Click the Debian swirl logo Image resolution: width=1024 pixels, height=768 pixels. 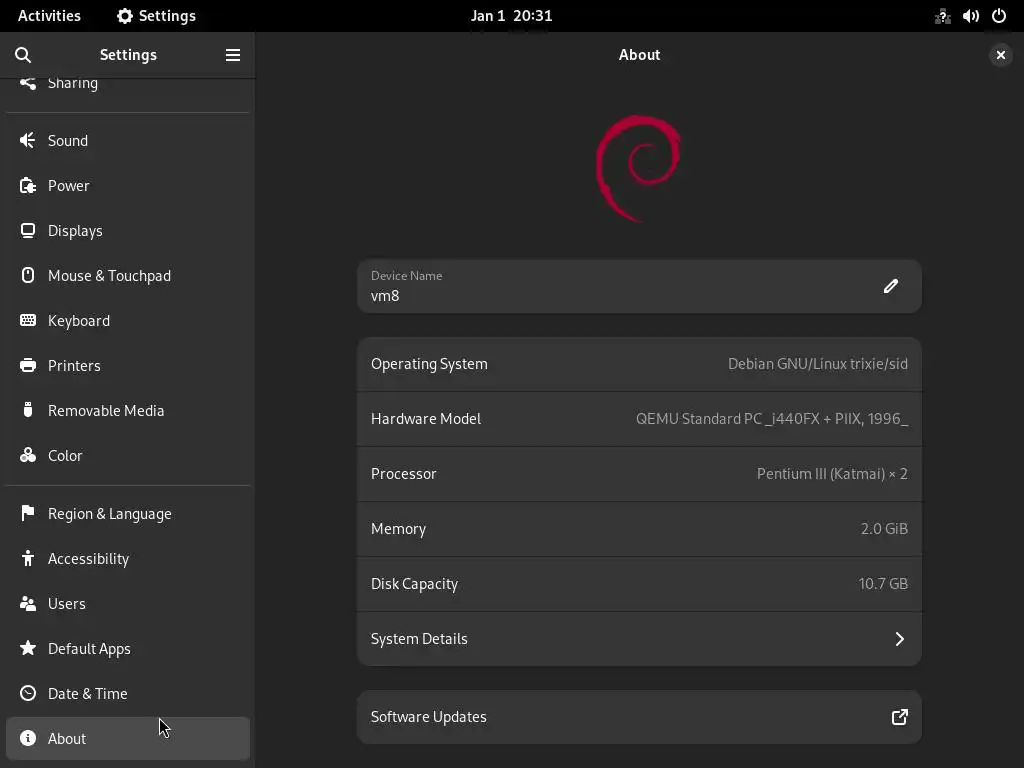(638, 168)
